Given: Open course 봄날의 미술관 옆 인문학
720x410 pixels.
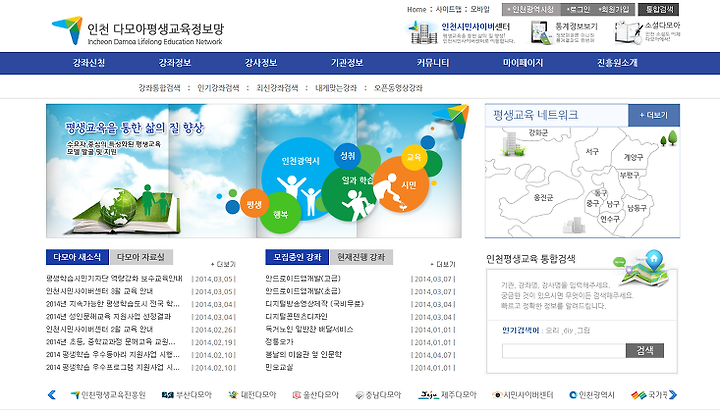Looking at the screenshot, I should (x=304, y=355).
